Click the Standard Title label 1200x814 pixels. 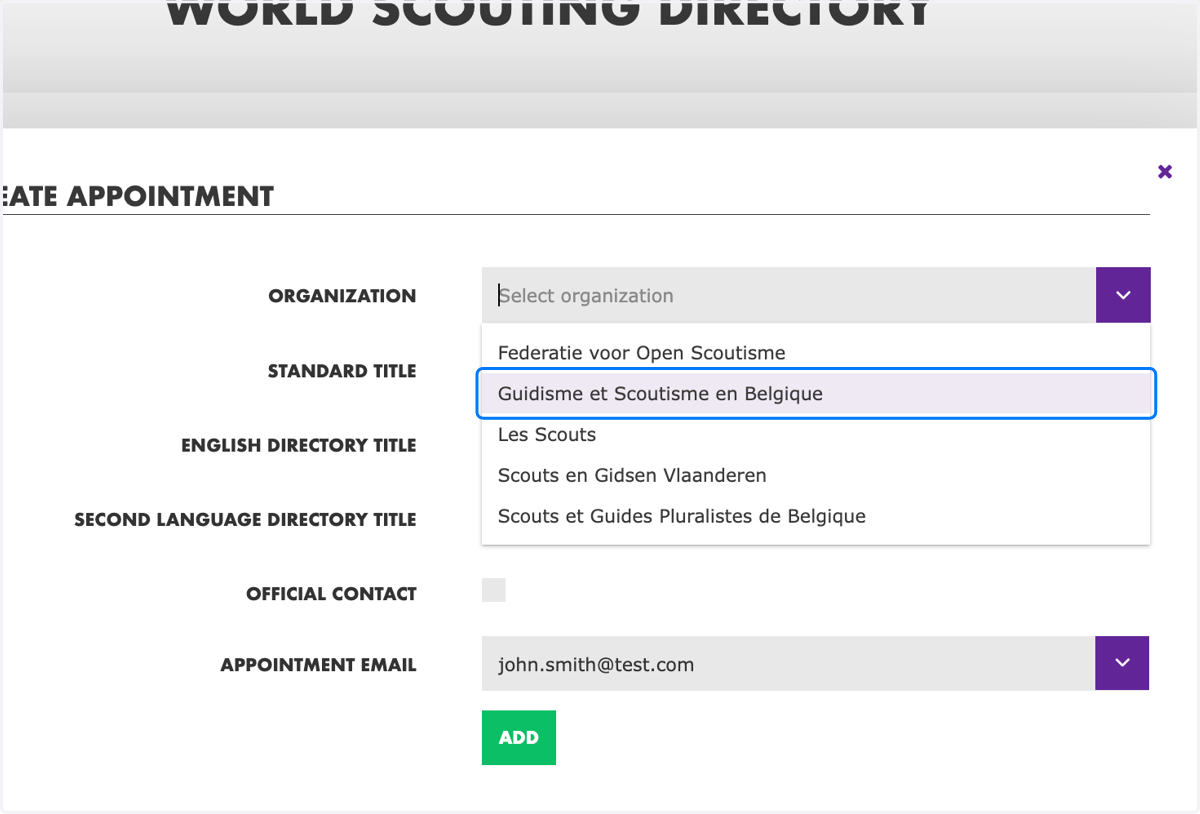click(x=342, y=371)
